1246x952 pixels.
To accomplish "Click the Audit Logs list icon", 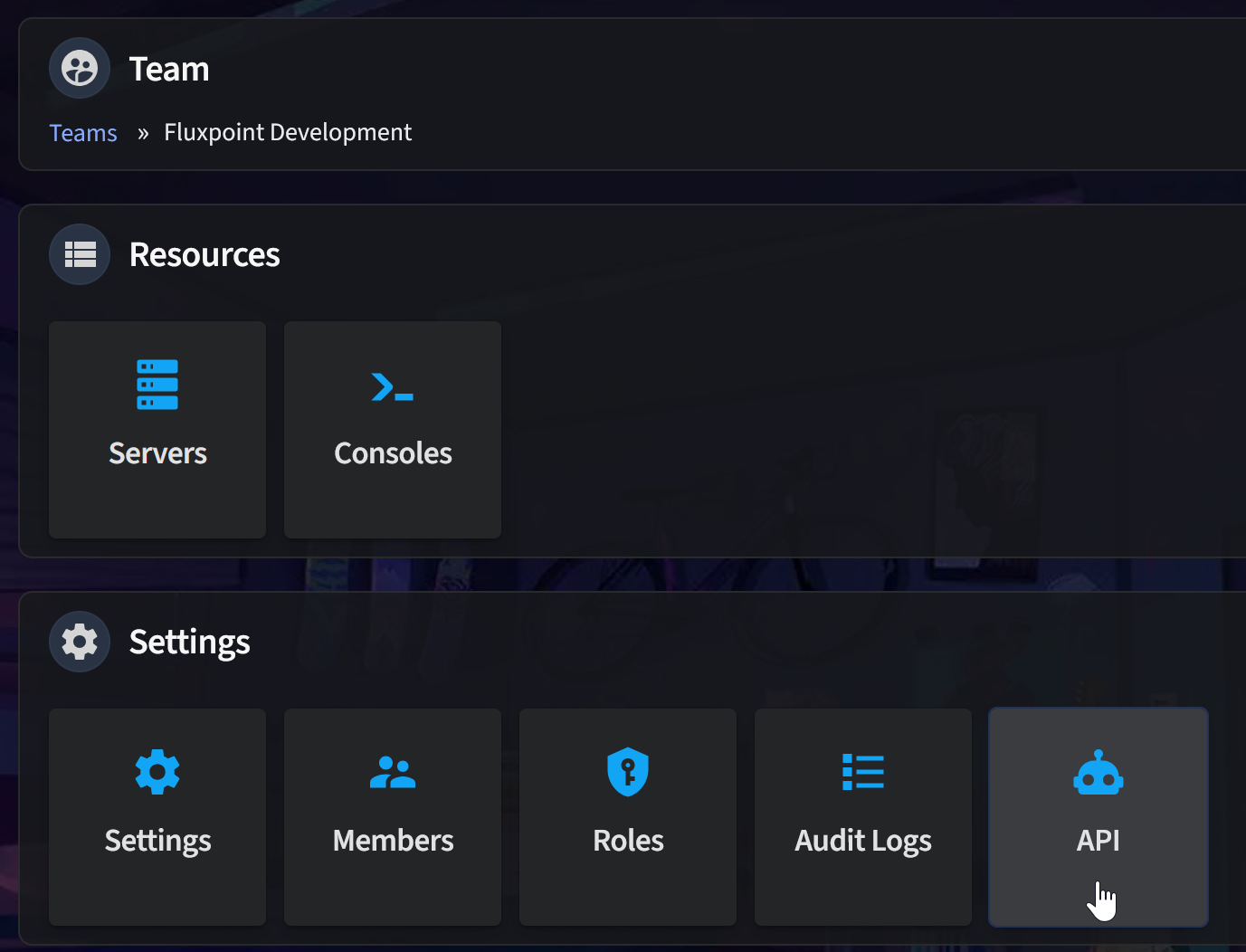I will pos(863,772).
